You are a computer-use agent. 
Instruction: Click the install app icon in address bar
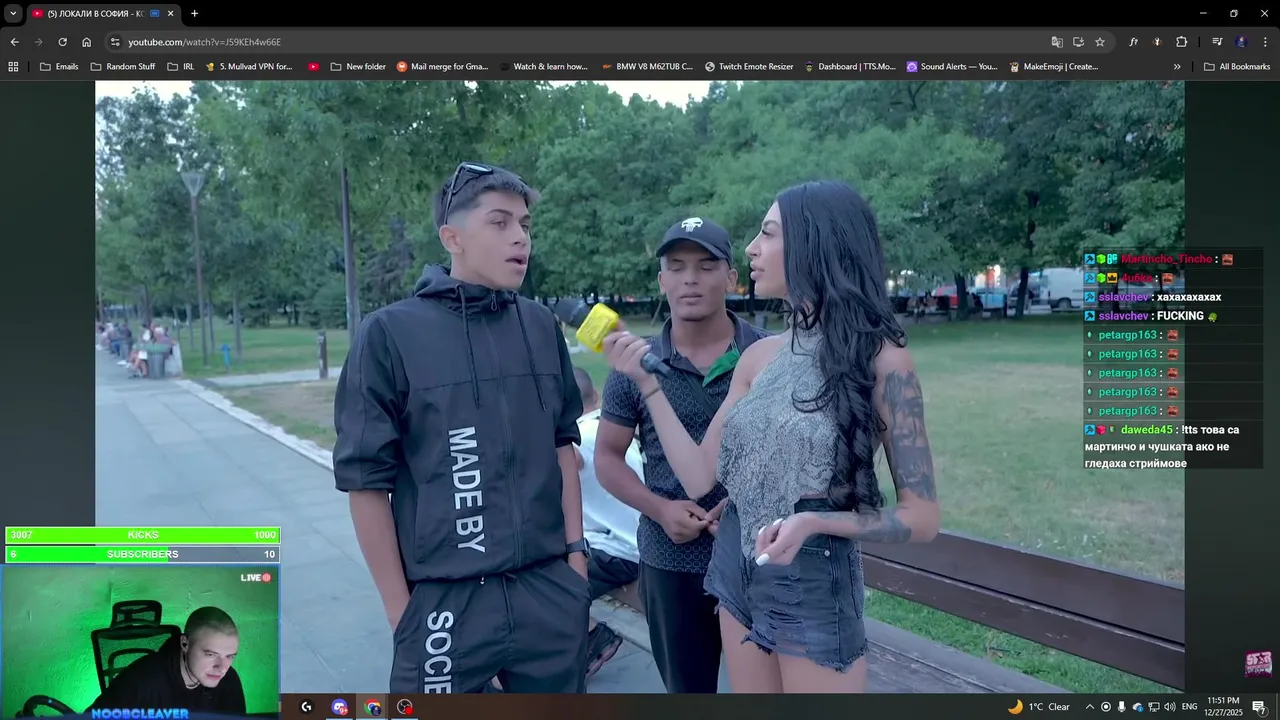pos(1078,42)
